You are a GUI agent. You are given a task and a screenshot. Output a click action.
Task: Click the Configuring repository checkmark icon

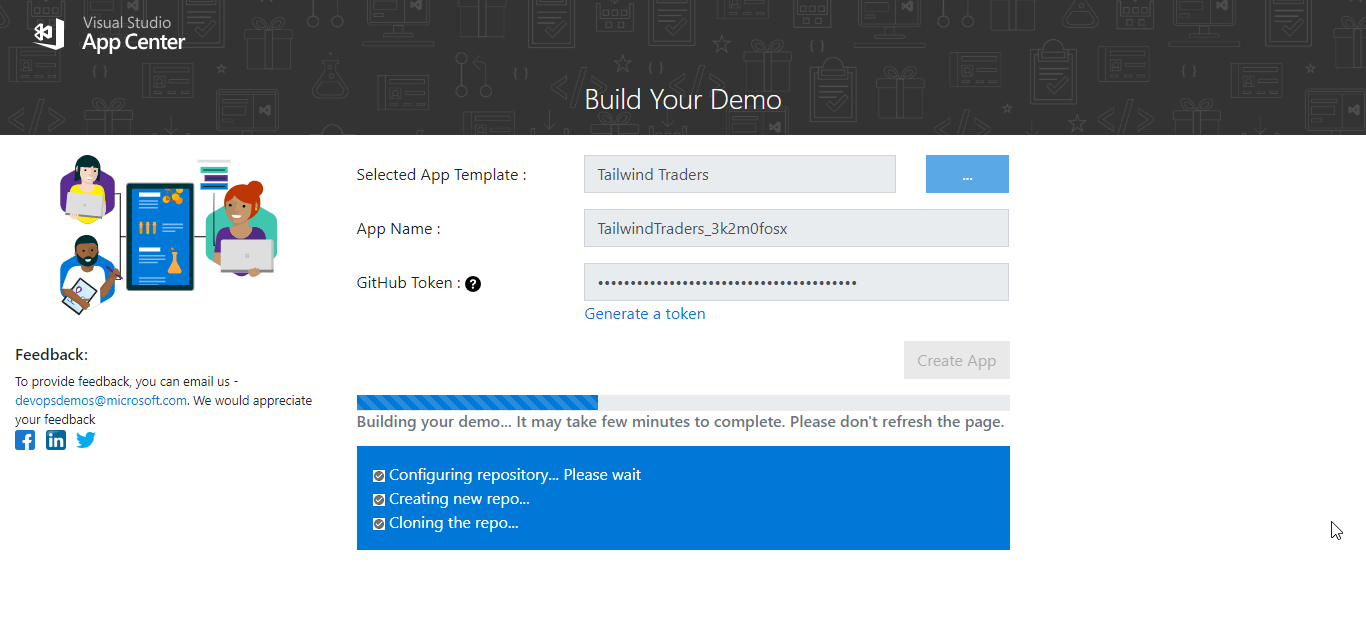pyautogui.click(x=379, y=475)
